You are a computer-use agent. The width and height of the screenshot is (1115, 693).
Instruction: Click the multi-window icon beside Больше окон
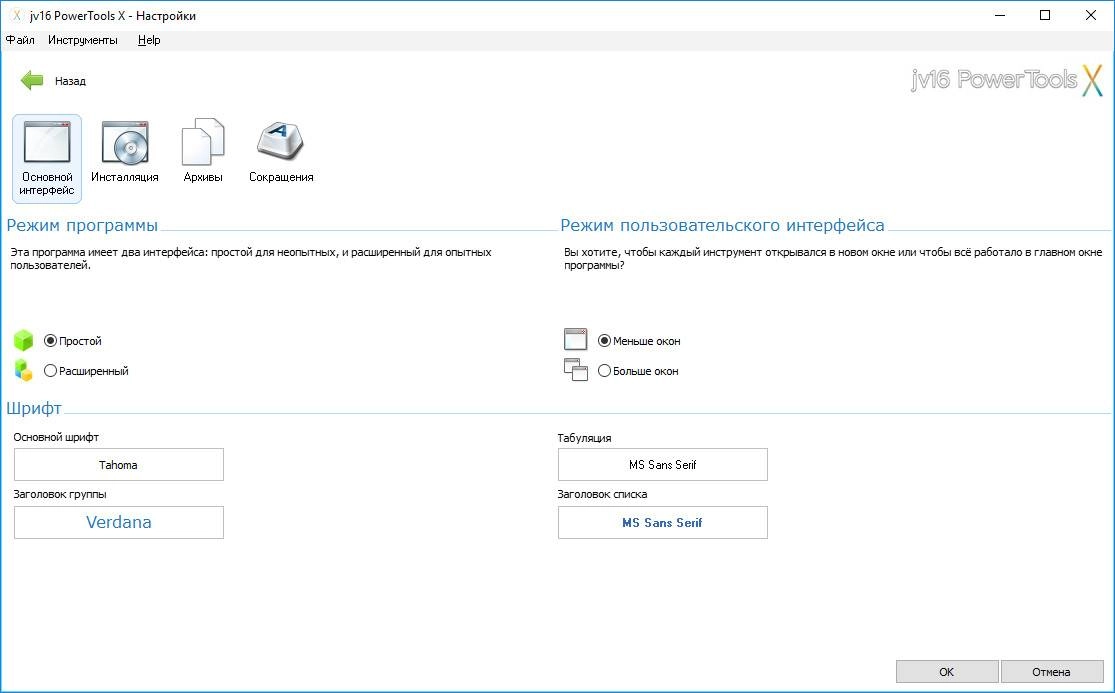(575, 370)
